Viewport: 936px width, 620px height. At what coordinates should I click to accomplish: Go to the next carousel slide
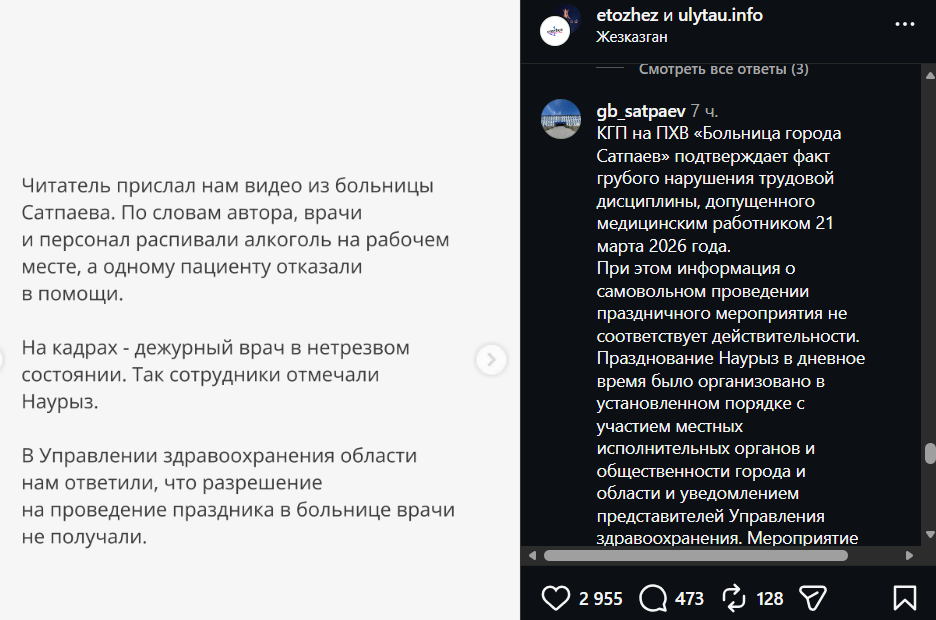click(x=490, y=359)
